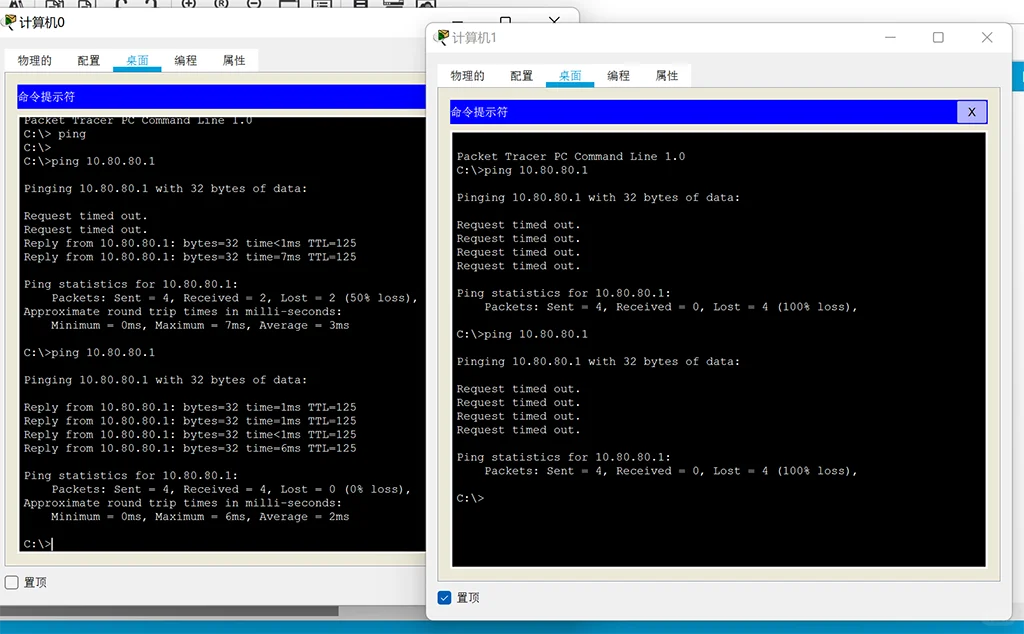Uncheck 置顶 checkbox in 计算机1 window

[445, 597]
